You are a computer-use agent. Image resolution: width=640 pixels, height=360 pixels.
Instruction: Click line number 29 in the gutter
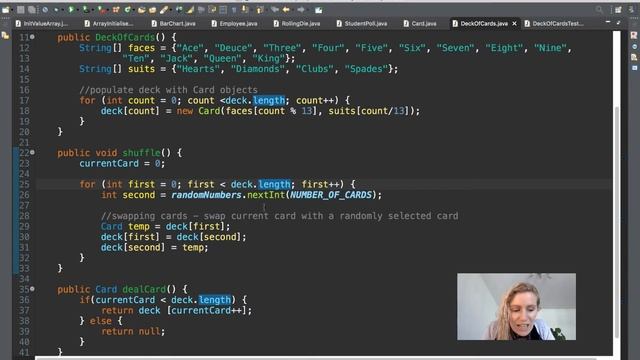point(24,227)
